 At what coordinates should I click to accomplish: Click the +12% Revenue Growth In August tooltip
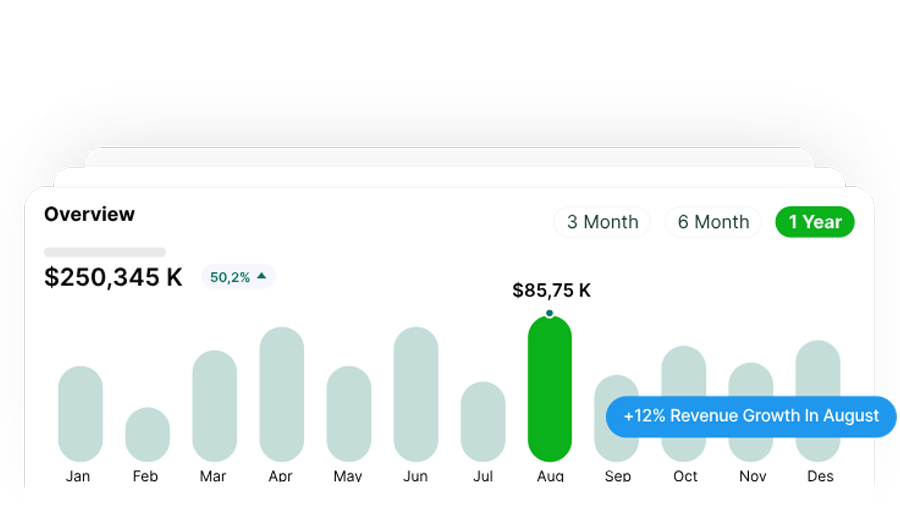pos(751,416)
